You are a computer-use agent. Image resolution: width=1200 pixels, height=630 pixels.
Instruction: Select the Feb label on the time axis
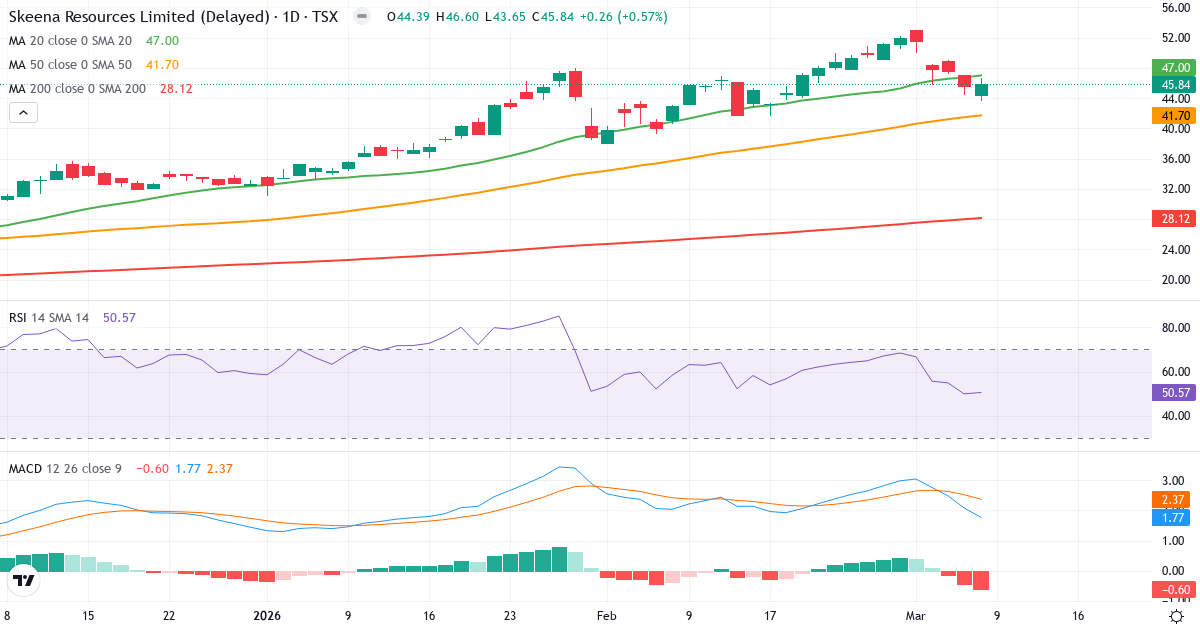click(x=605, y=617)
